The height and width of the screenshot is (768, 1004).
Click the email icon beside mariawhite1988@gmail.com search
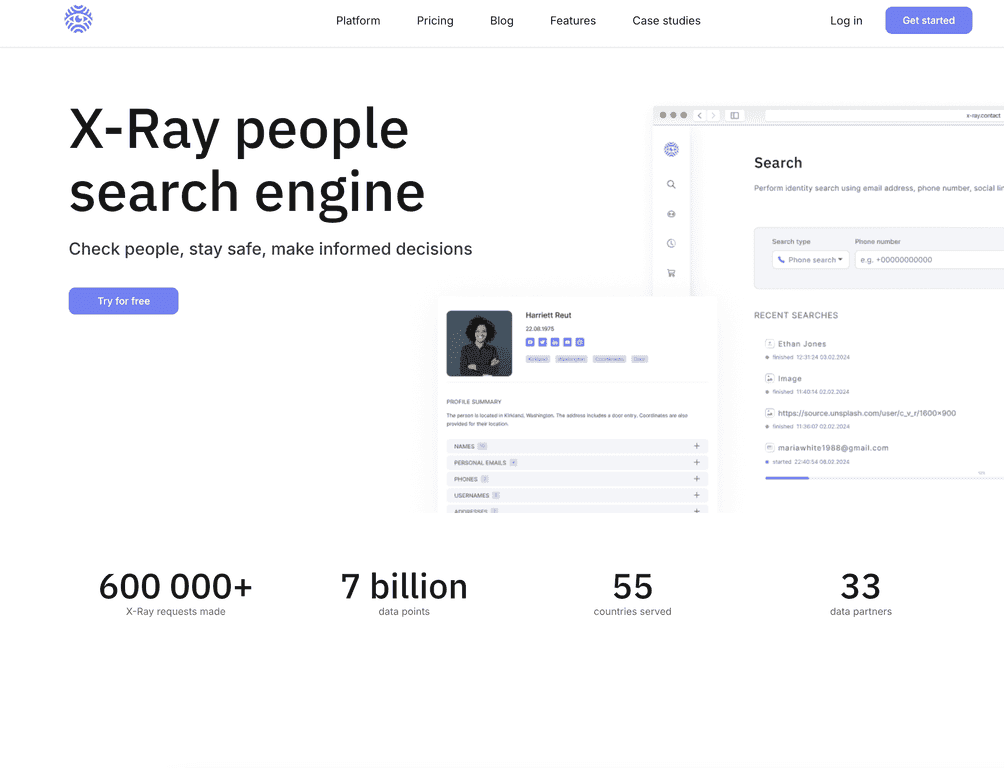pyautogui.click(x=770, y=447)
